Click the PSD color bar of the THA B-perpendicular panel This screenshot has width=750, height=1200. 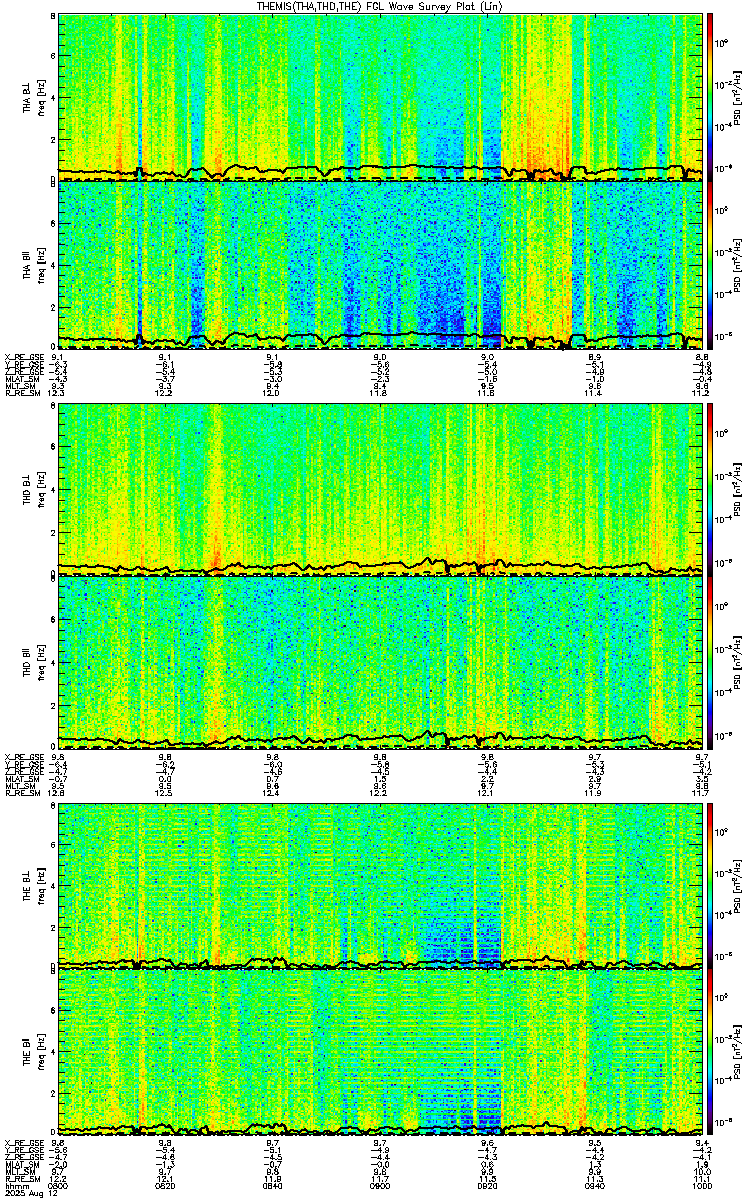(x=710, y=96)
